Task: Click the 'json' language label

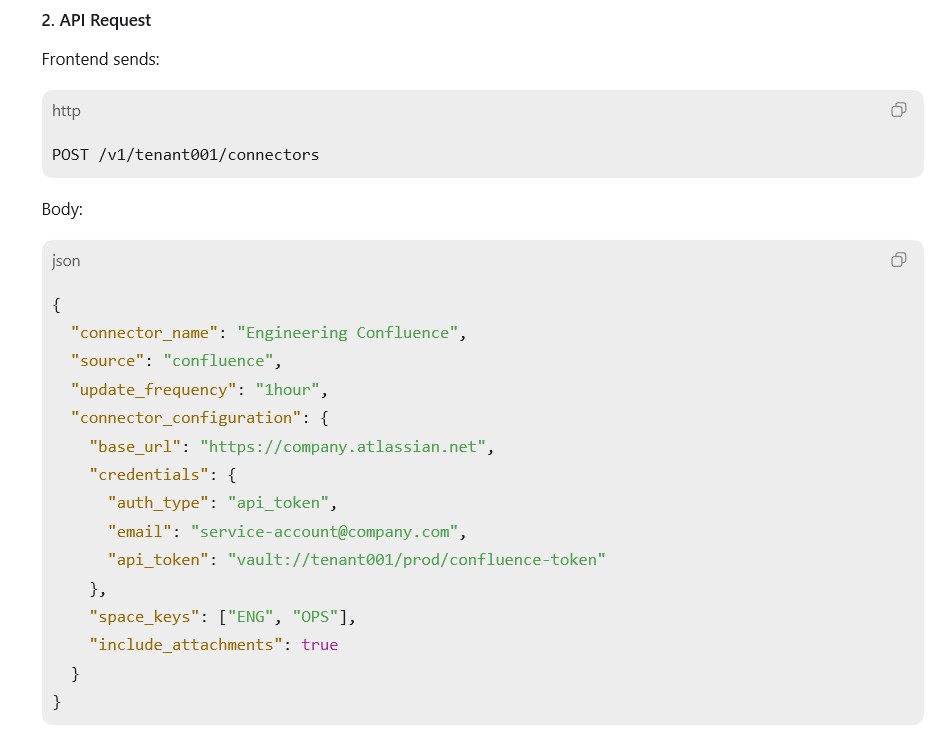Action: 66,261
